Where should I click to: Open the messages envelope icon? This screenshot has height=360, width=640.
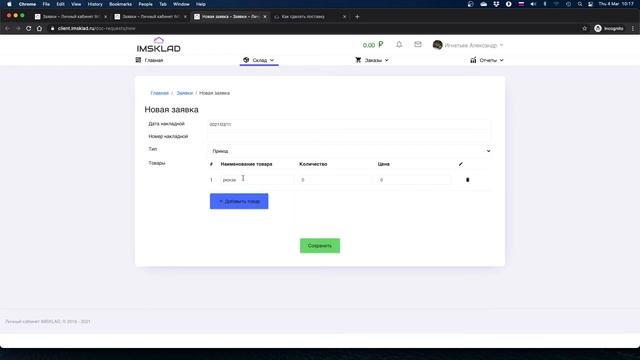[418, 44]
